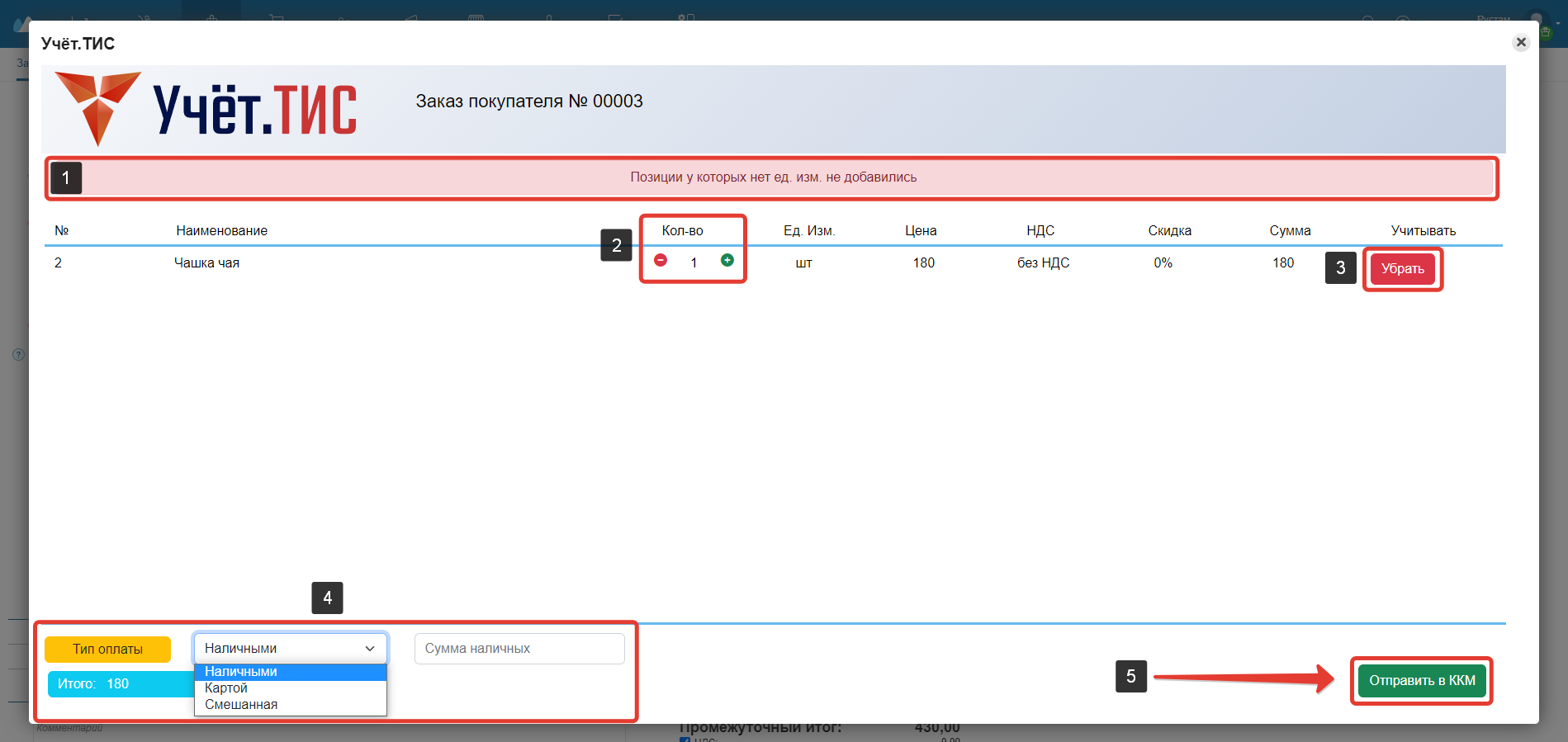This screenshot has width=1568, height=742.
Task: Click unit cell шт
Action: 803,263
